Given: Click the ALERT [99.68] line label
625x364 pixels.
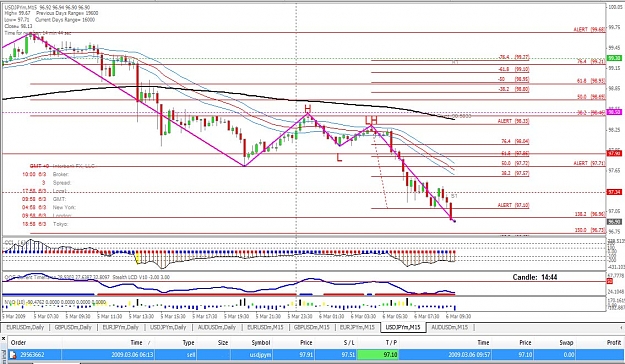Looking at the screenshot, I should [589, 29].
